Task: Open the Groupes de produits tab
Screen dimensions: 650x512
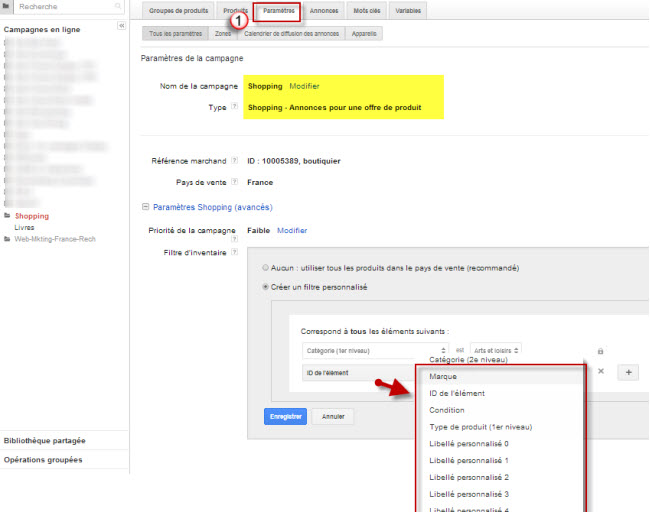Action: pos(179,11)
